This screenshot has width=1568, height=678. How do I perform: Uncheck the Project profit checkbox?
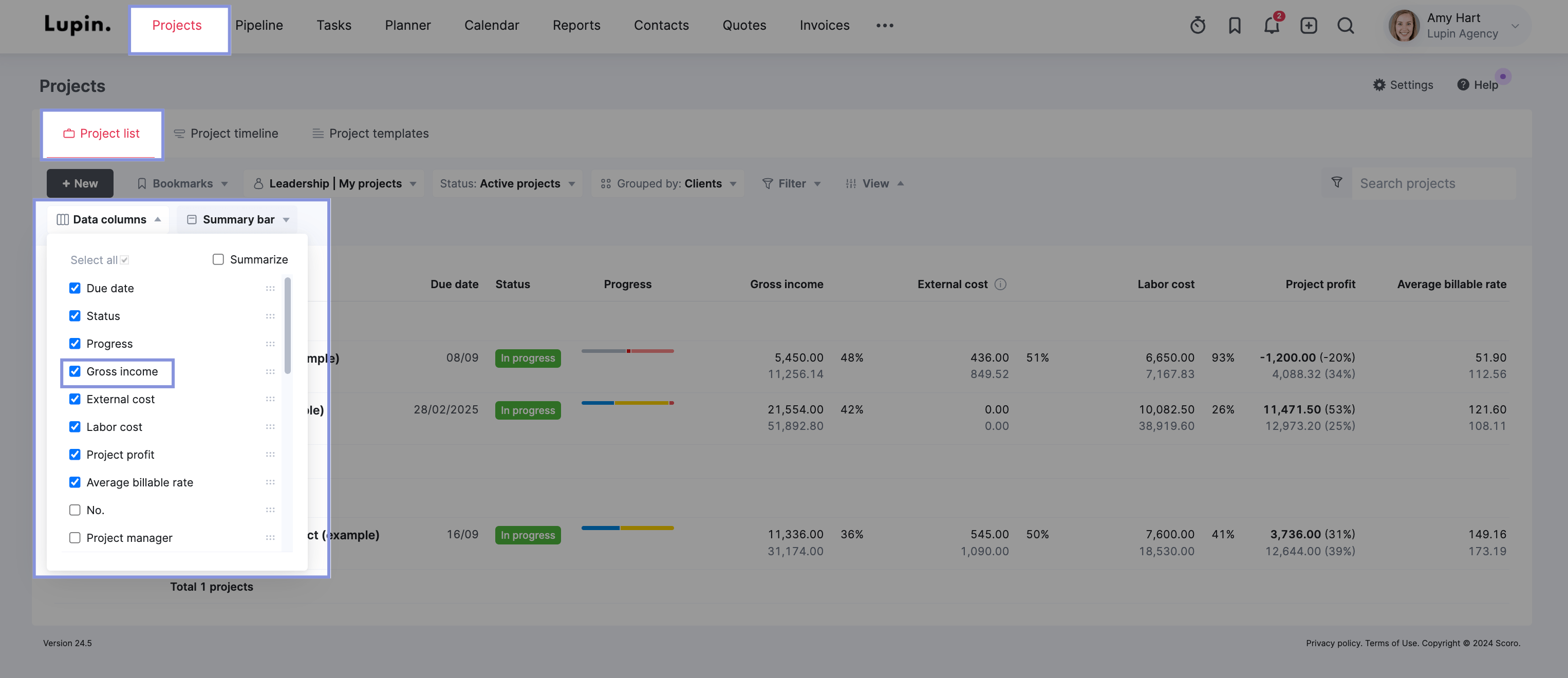(x=75, y=455)
